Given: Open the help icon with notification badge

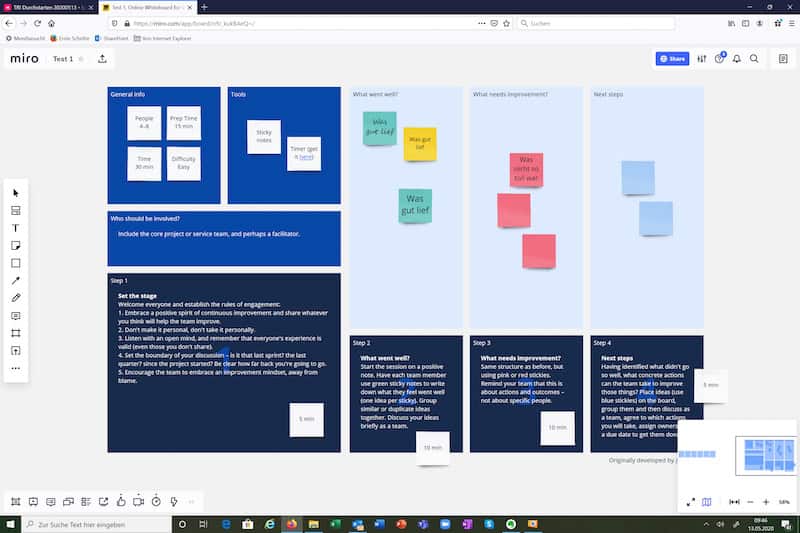Looking at the screenshot, I should coord(719,58).
